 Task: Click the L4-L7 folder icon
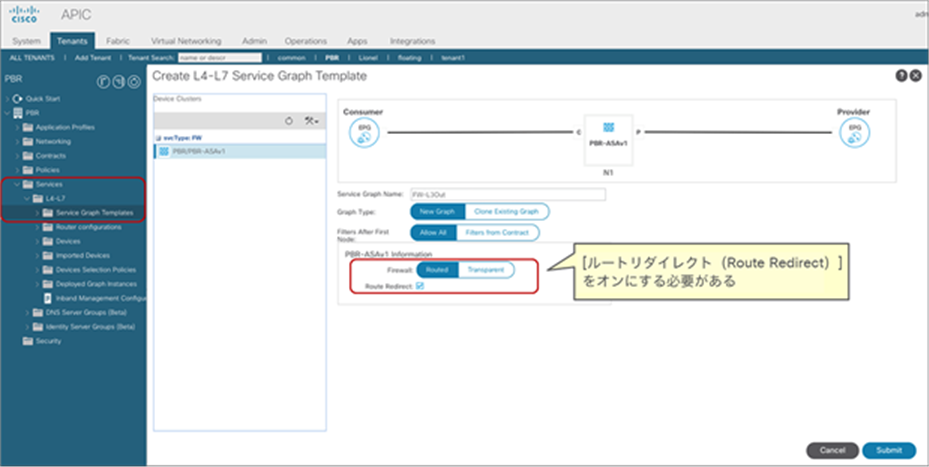click(x=38, y=198)
